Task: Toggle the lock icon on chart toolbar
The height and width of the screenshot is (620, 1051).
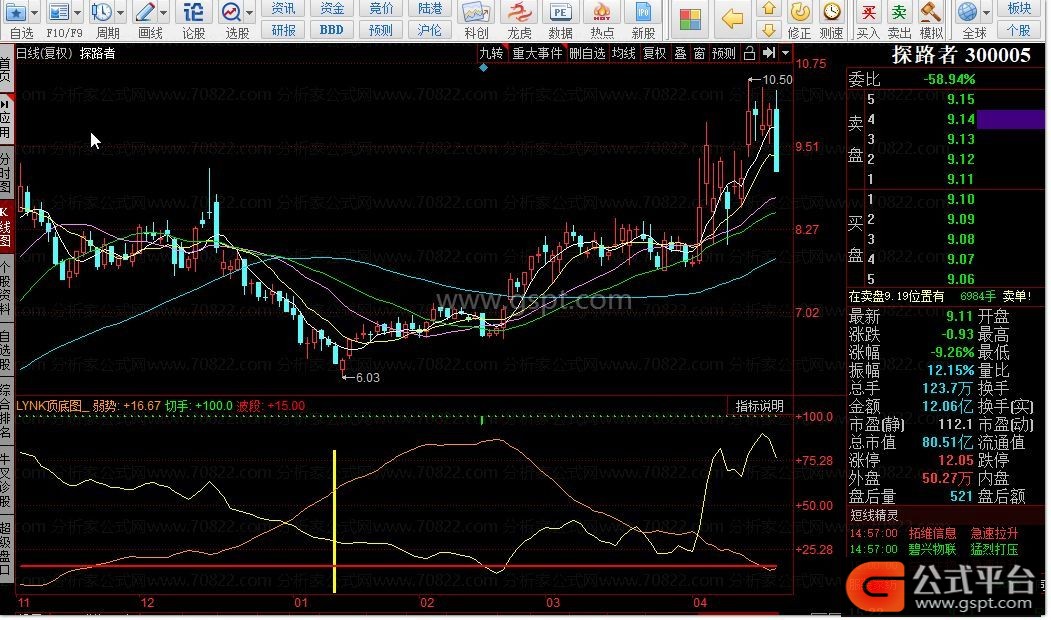Action: pyautogui.click(x=748, y=53)
